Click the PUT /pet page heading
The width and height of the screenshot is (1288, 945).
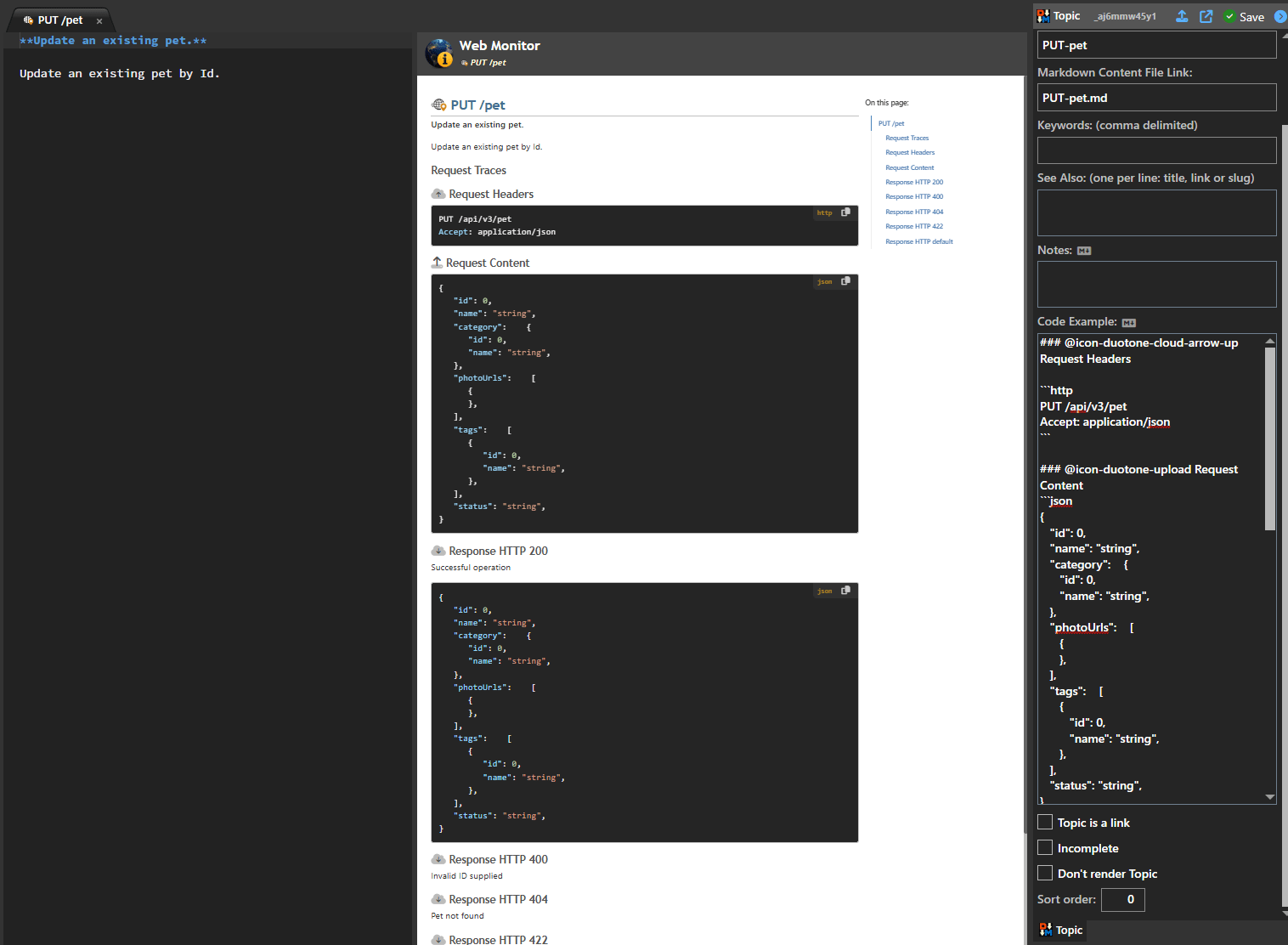point(477,105)
